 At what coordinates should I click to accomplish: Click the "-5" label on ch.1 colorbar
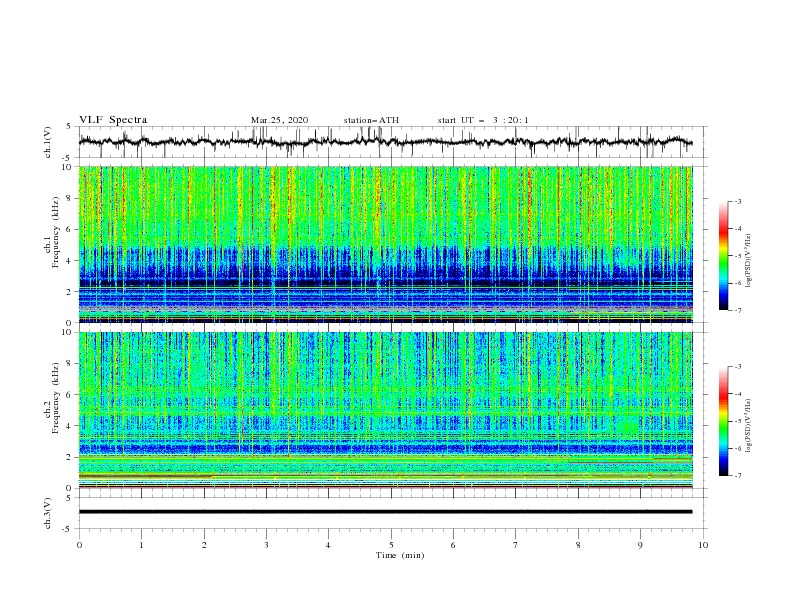point(737,256)
